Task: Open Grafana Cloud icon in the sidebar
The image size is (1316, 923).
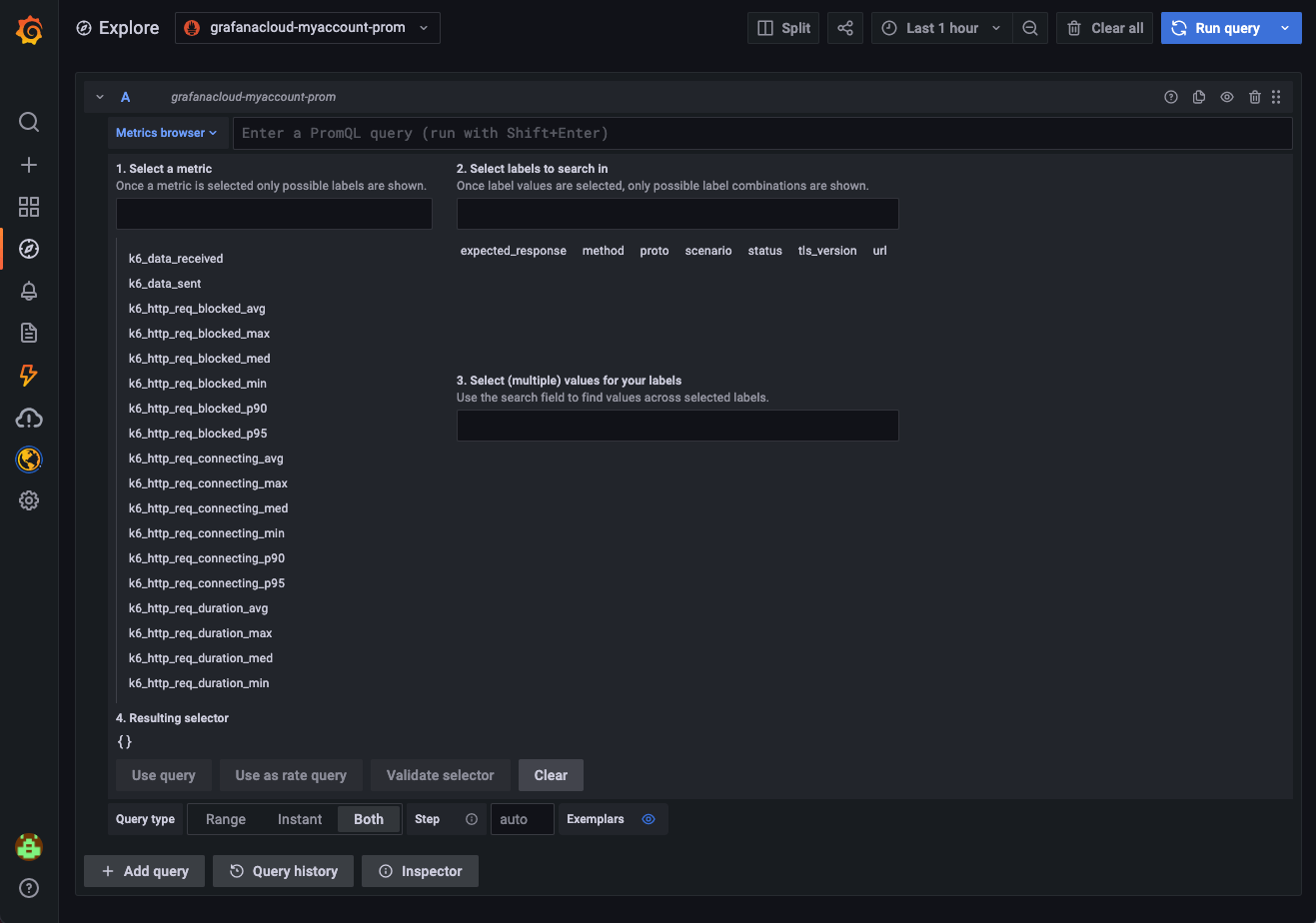Action: click(28, 418)
